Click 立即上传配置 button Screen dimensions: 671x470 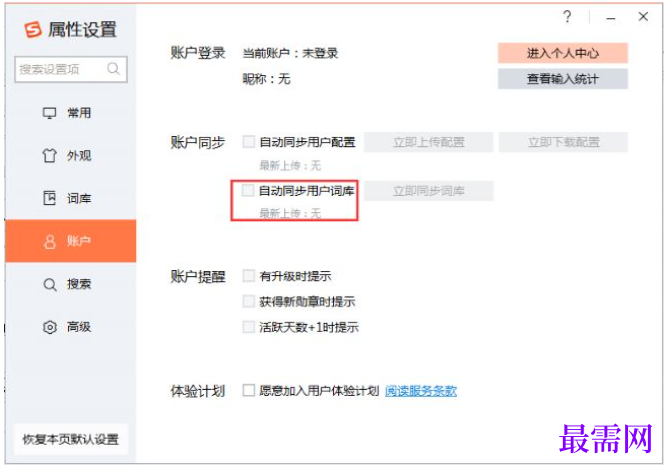point(428,142)
